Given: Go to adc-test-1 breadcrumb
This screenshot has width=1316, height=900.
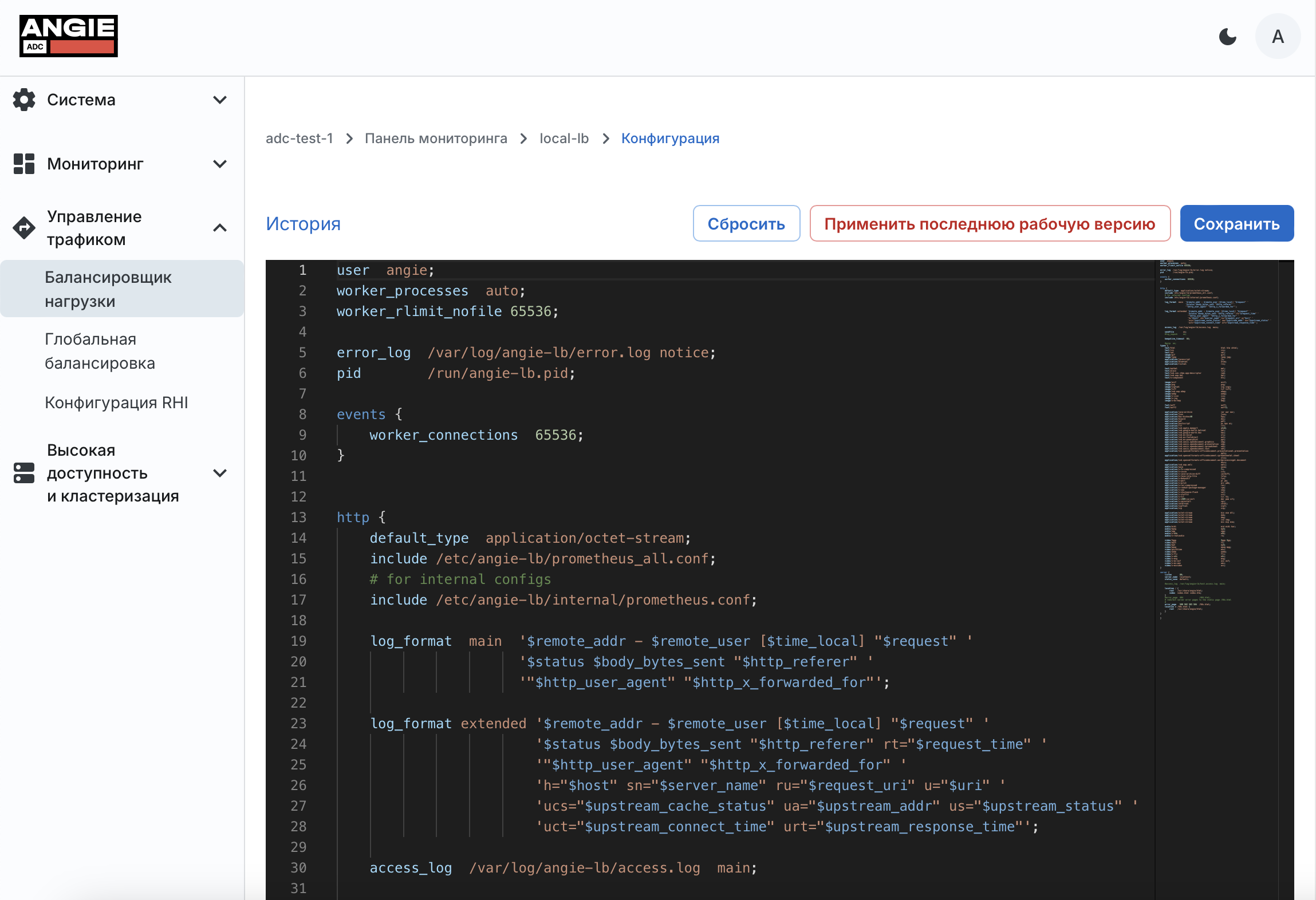Looking at the screenshot, I should pyautogui.click(x=299, y=139).
